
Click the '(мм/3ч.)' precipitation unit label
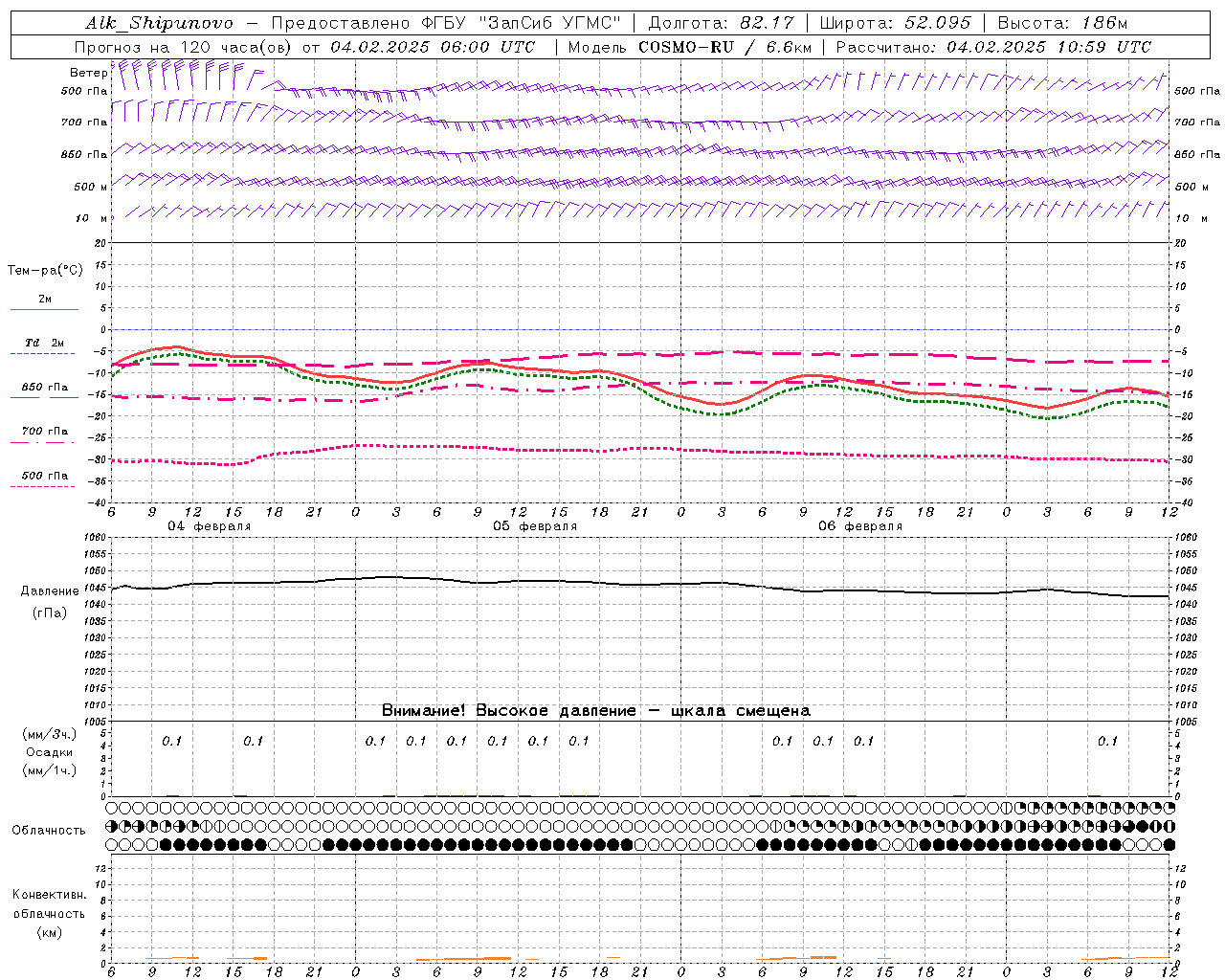click(x=49, y=735)
